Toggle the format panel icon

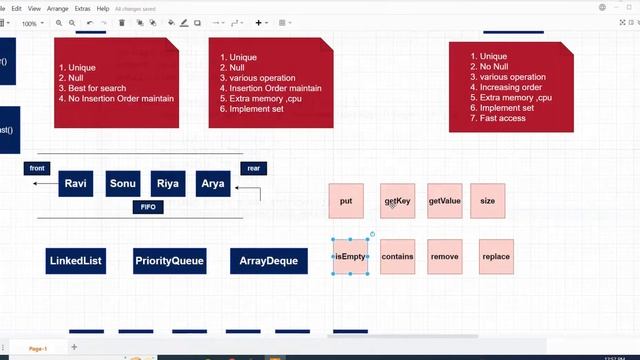[631, 22]
